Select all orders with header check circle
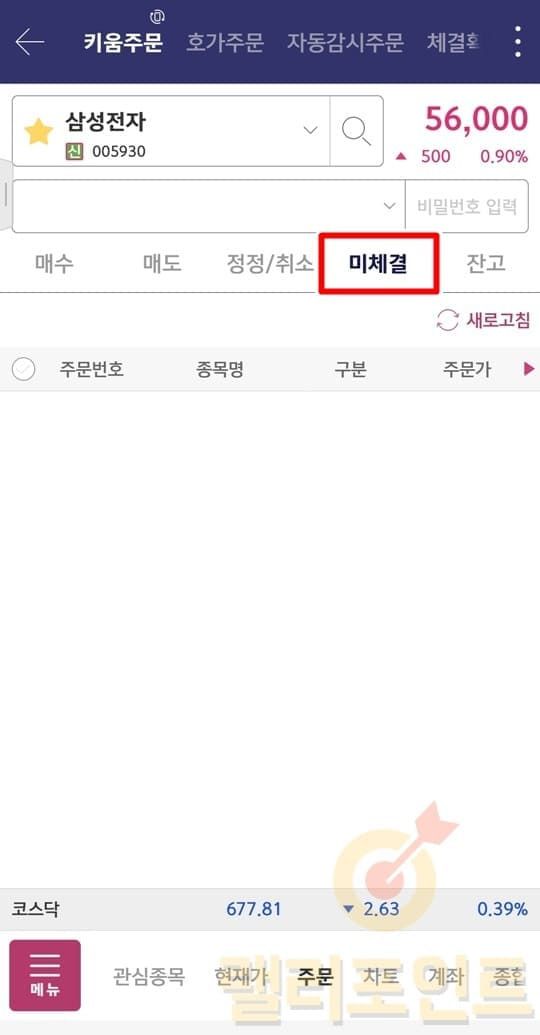Screen dimensions: 540x1035 (24, 369)
